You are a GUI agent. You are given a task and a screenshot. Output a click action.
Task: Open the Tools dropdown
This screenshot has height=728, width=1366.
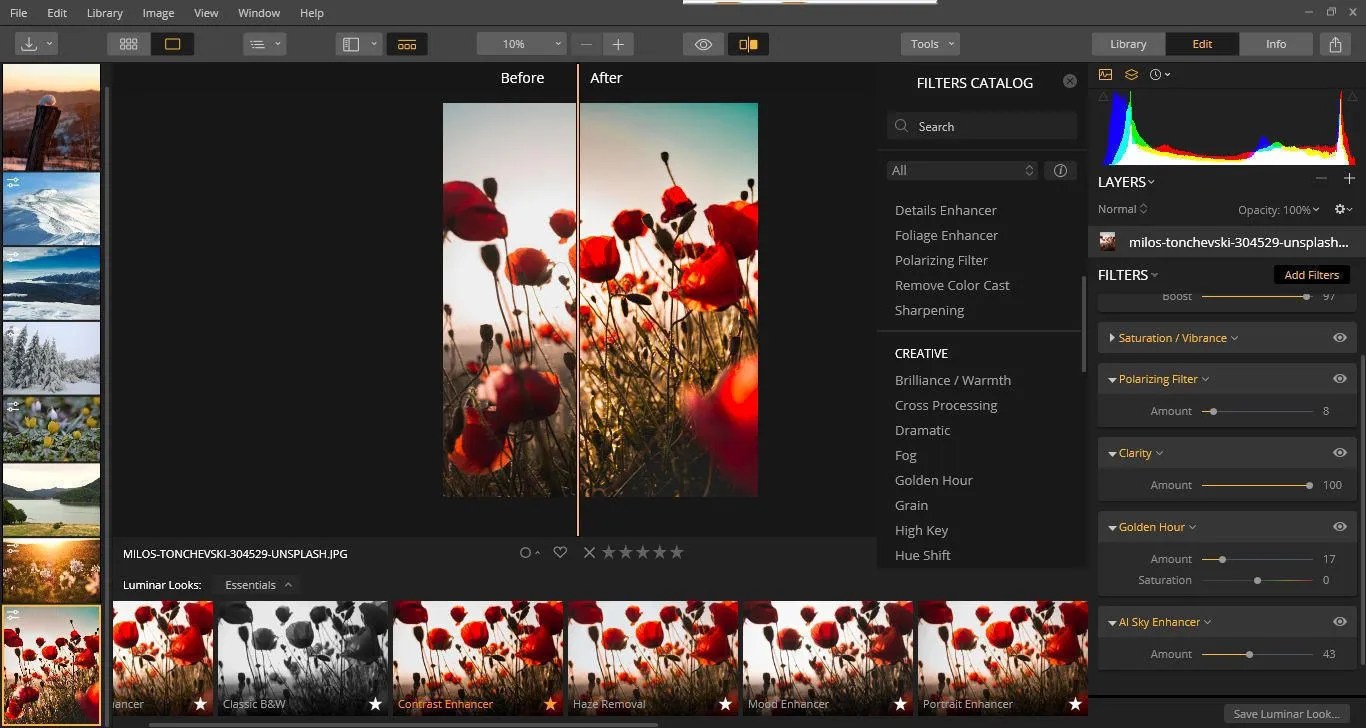(x=930, y=44)
